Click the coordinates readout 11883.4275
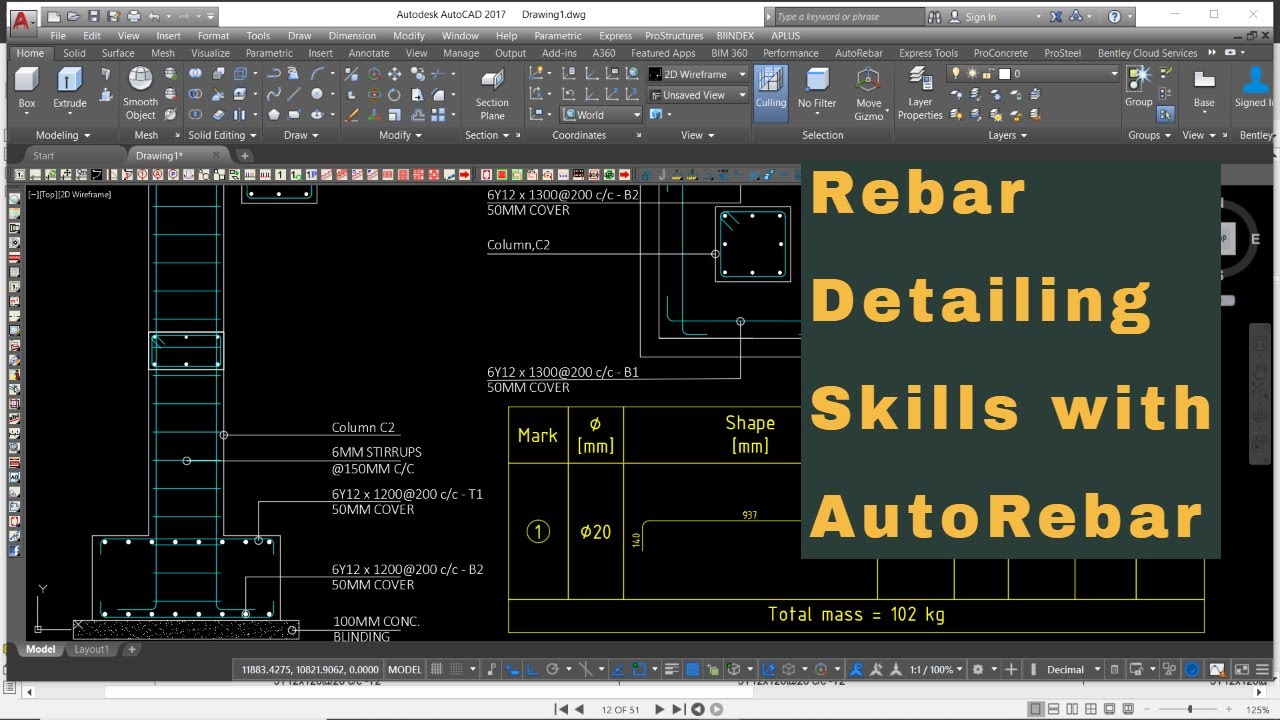 310,669
